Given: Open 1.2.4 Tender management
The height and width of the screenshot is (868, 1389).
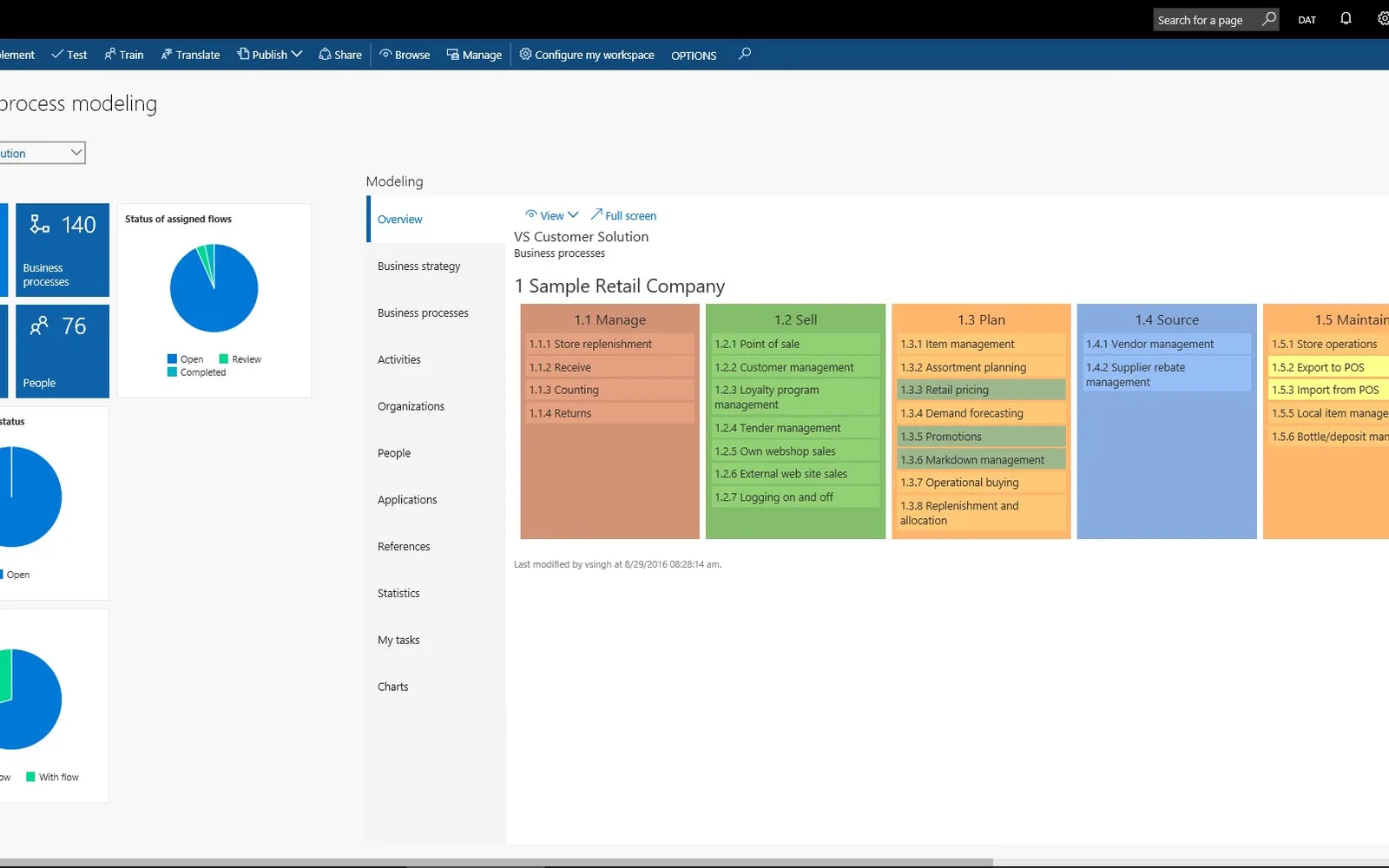Looking at the screenshot, I should 795,428.
